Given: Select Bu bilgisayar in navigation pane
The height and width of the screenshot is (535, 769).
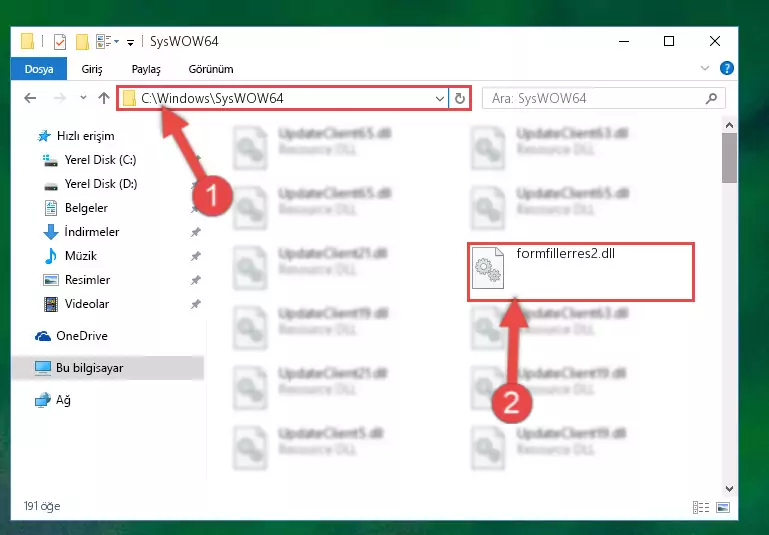Looking at the screenshot, I should [x=107, y=368].
